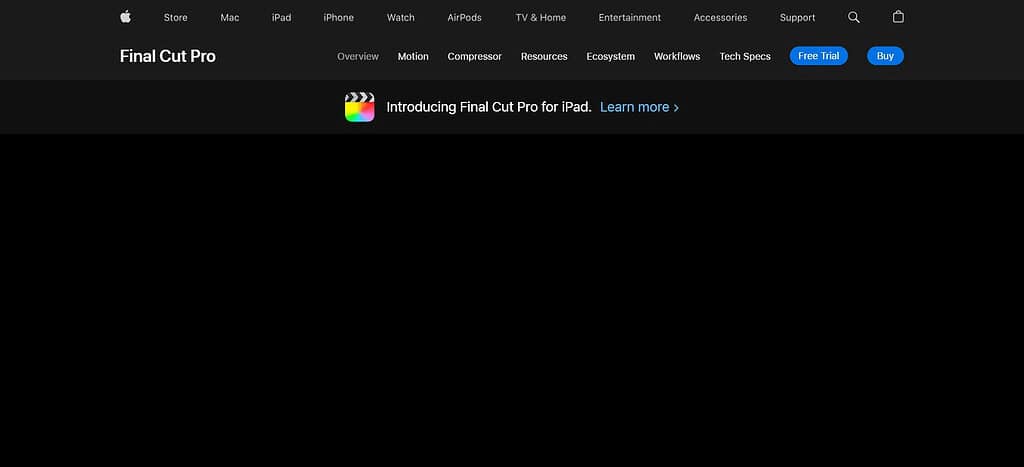Go to the Motion page
This screenshot has height=467, width=1024.
pyautogui.click(x=413, y=56)
